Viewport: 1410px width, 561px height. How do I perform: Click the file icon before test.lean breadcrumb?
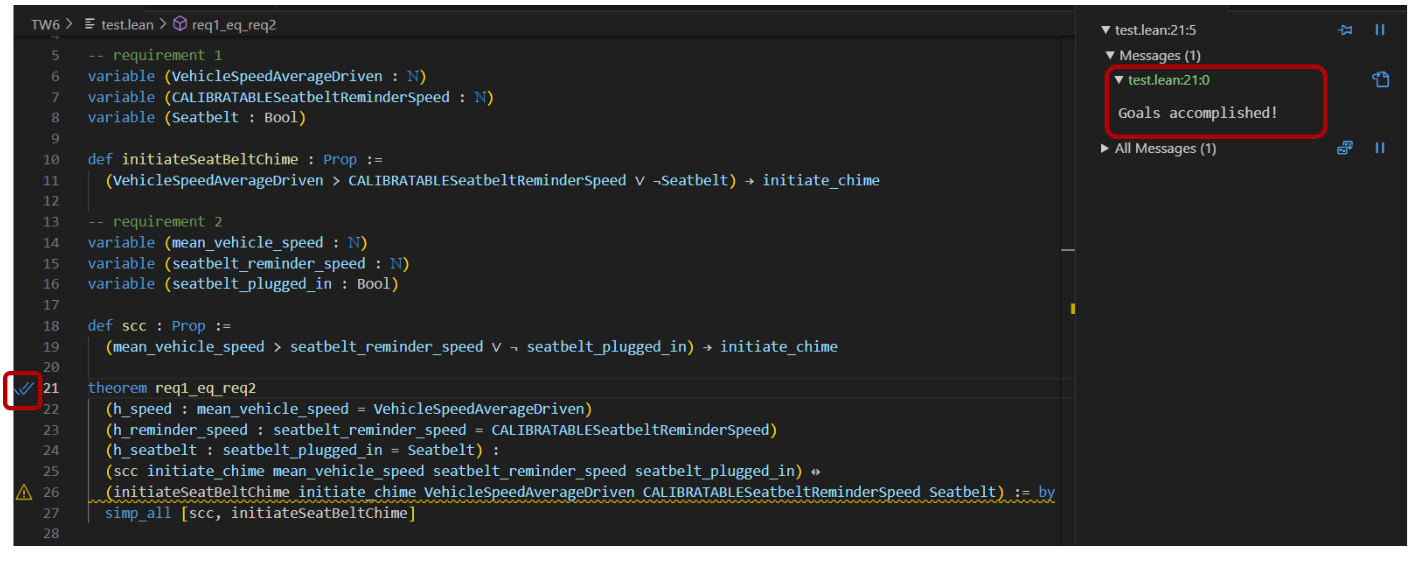pyautogui.click(x=90, y=24)
